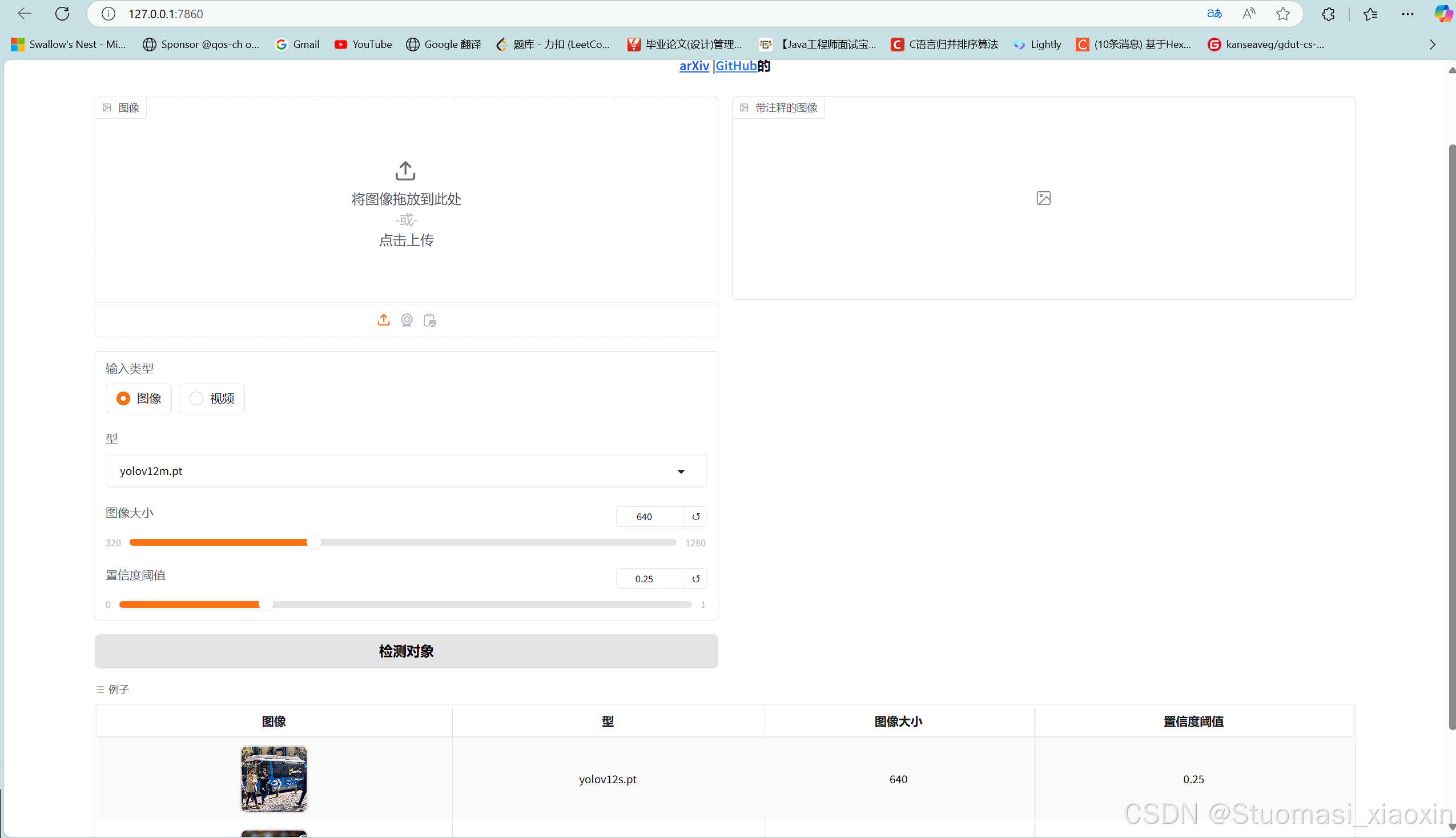Expand the yolov12m.pt model dropdown

tap(681, 472)
